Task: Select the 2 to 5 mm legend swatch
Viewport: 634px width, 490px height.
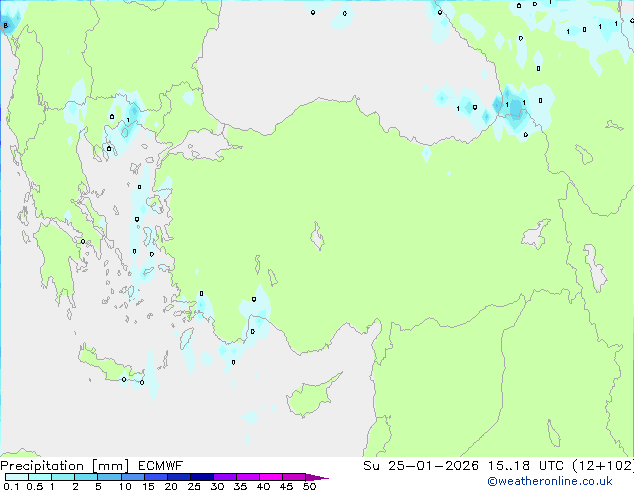Action: [x=87, y=478]
